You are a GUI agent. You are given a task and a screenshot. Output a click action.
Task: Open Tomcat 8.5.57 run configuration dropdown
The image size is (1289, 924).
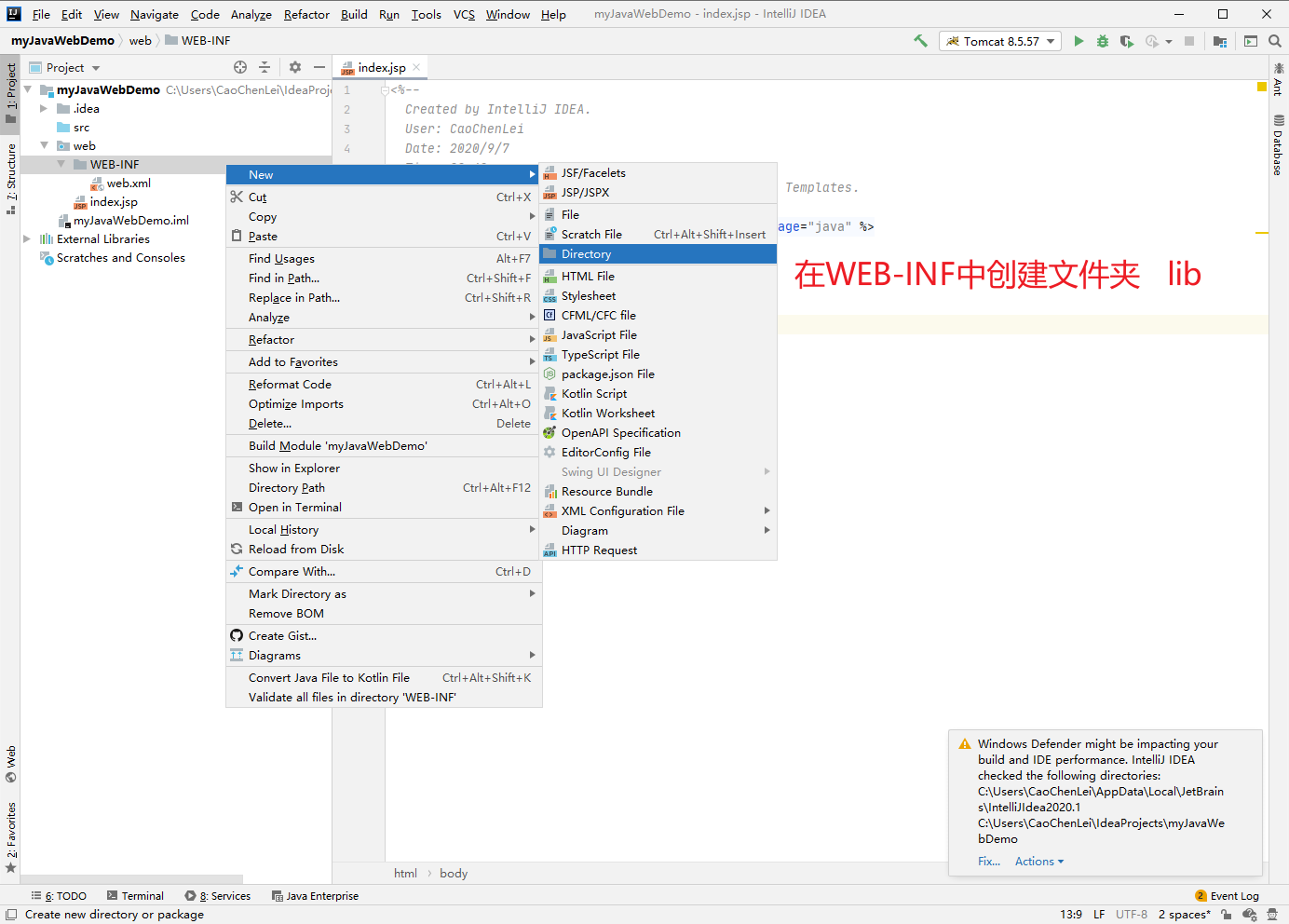1000,41
